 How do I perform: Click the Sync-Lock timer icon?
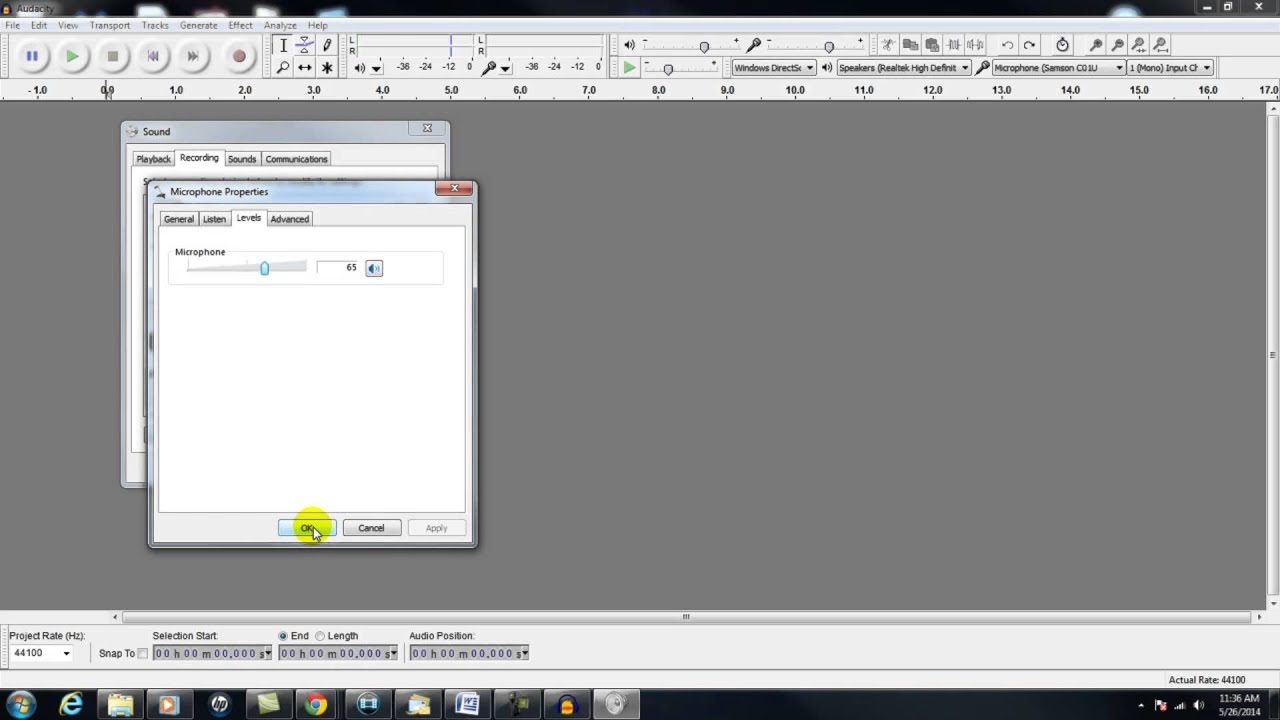1062,45
